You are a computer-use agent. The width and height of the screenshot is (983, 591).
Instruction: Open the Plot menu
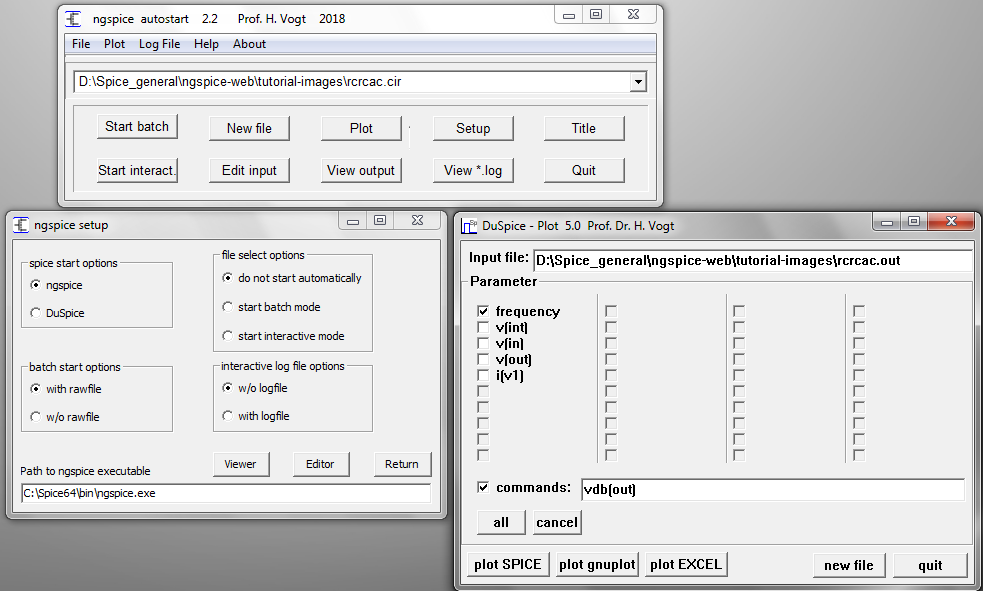click(114, 44)
